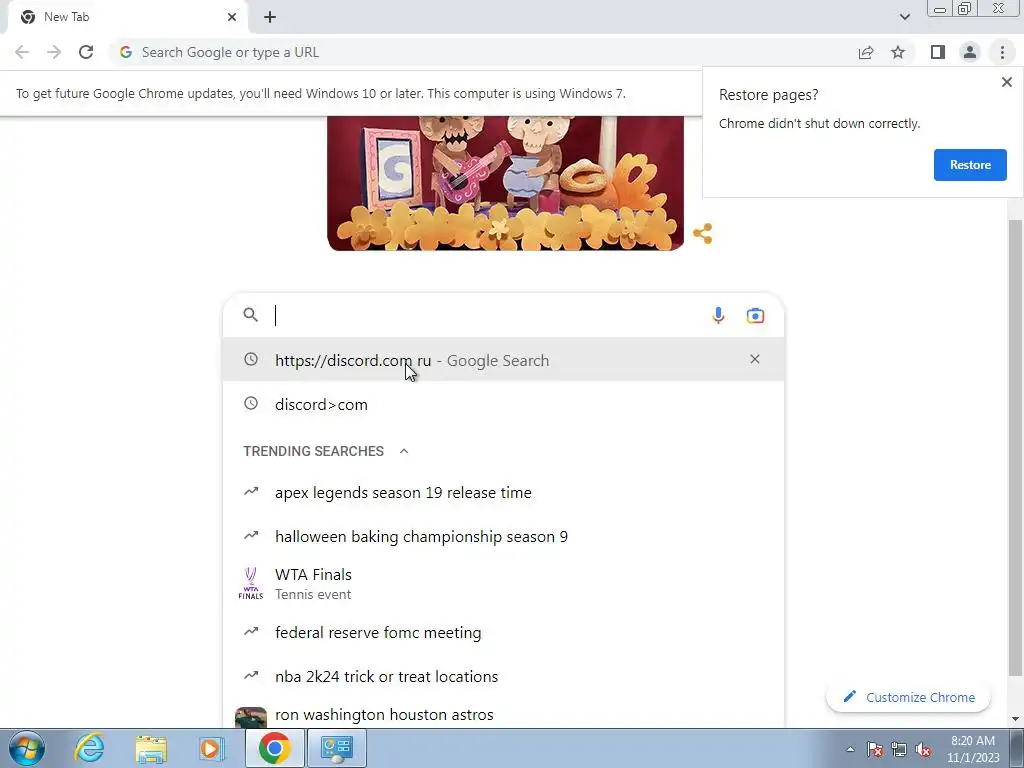Viewport: 1024px width, 768px height.
Task: Select the WTA Finals suggestion
Action: (x=503, y=584)
